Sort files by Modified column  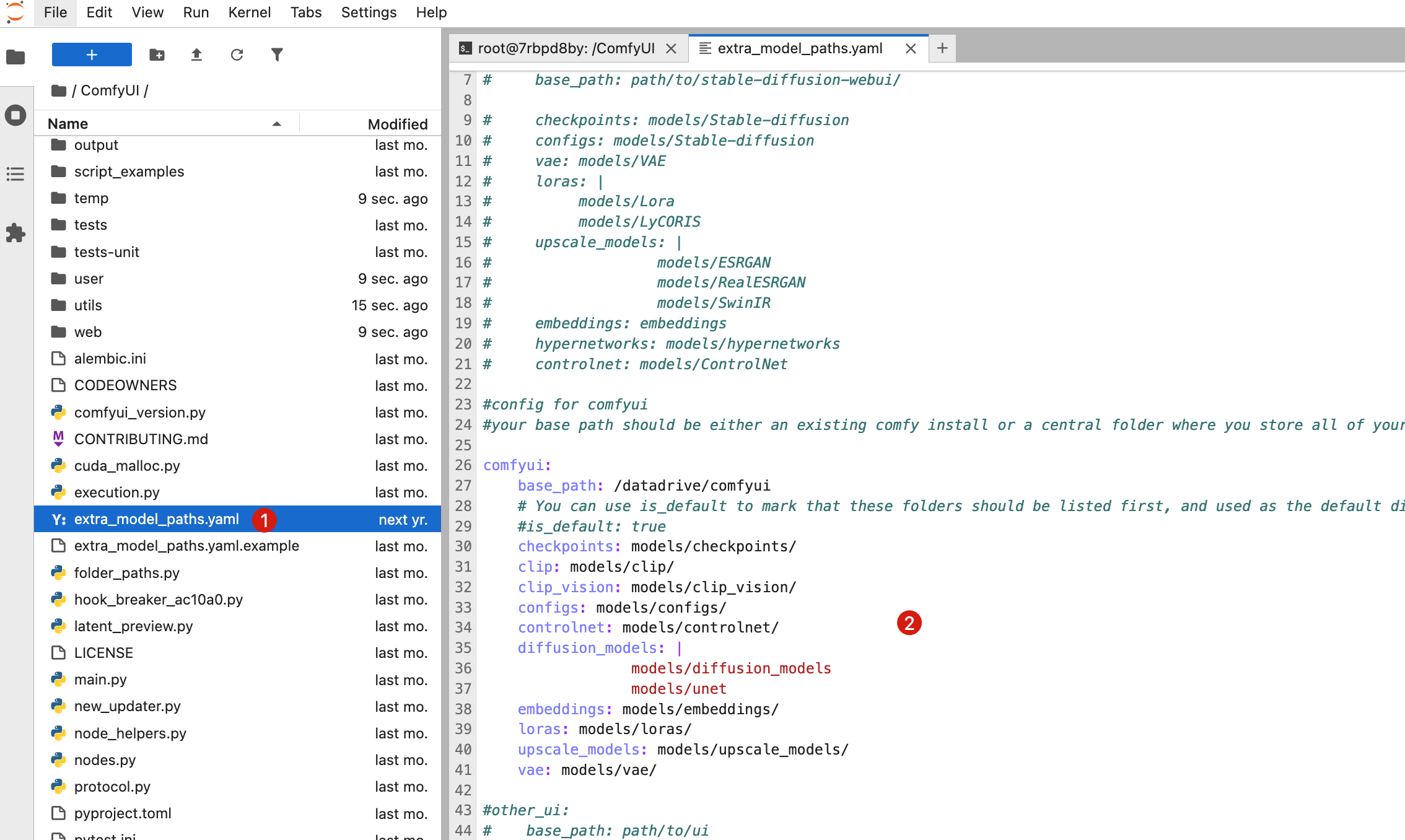tap(397, 124)
